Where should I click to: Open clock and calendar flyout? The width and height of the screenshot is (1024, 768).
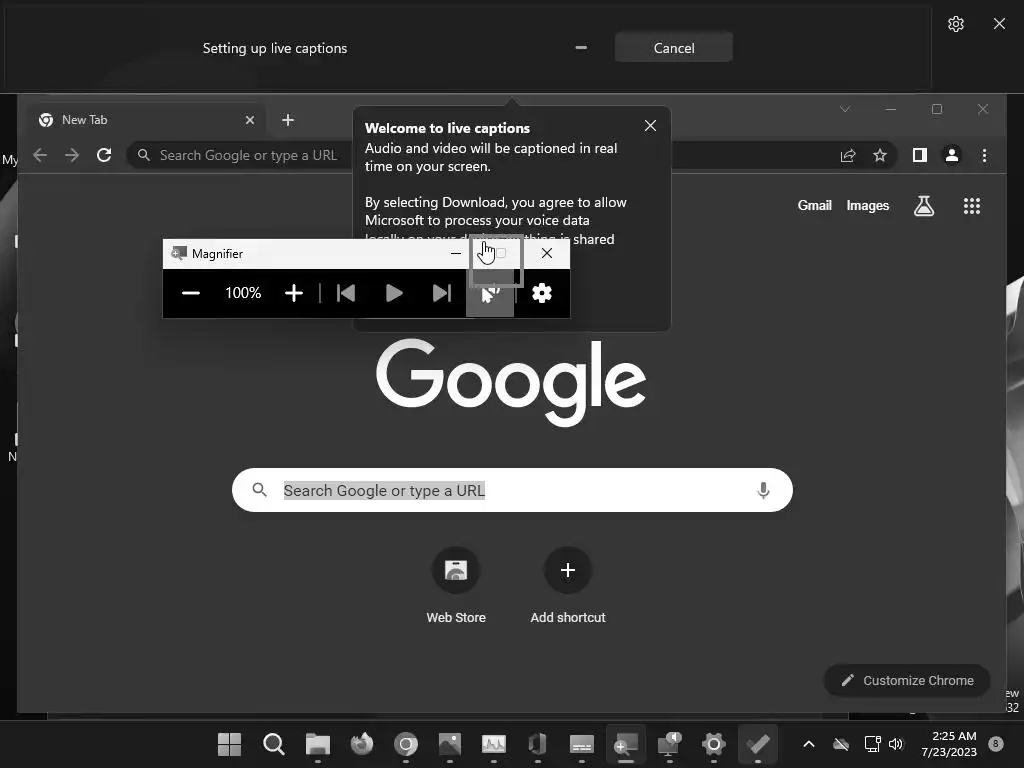(949, 744)
